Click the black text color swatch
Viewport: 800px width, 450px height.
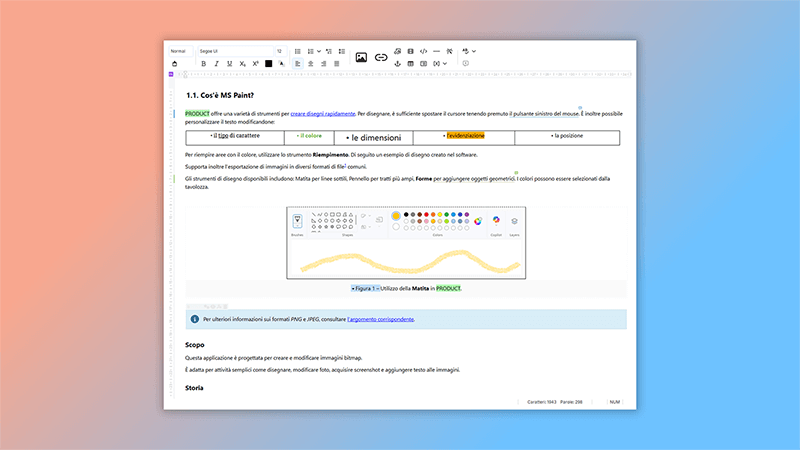coord(268,64)
